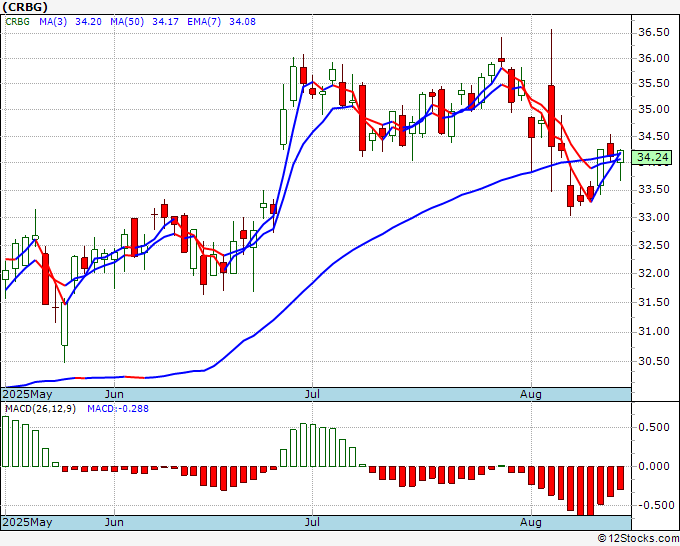Click the MA(50) value 34.17

(x=165, y=21)
